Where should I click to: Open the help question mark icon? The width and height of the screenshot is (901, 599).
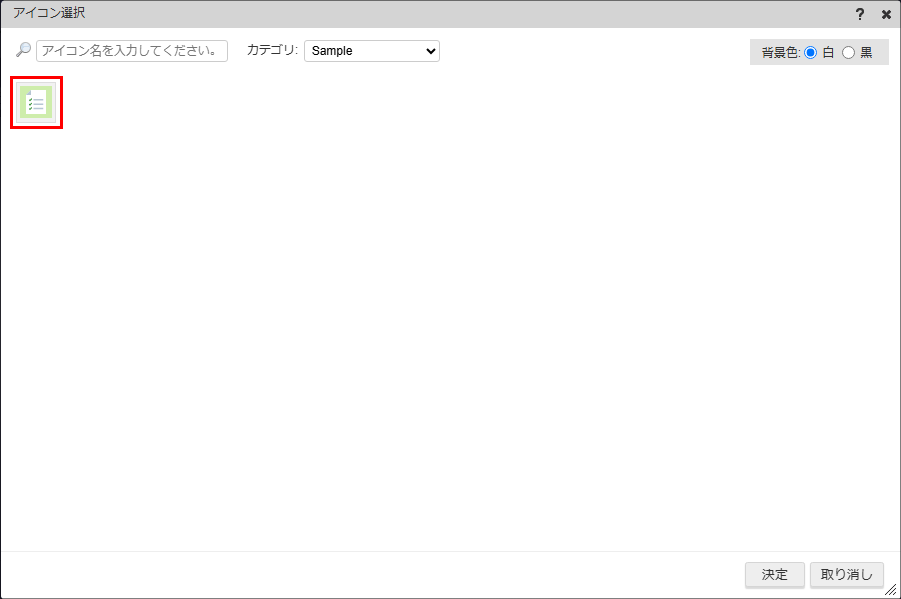(860, 14)
